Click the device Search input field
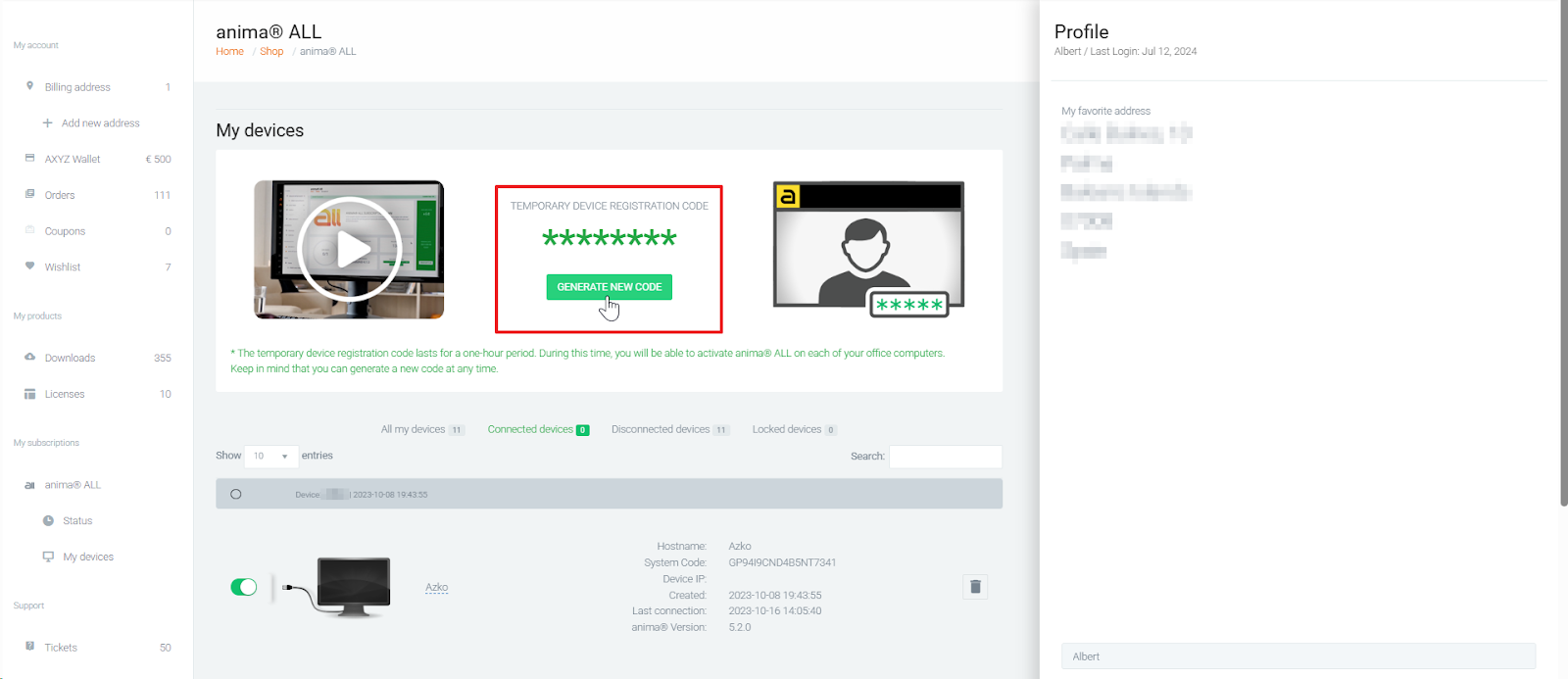Screen dimensions: 1568x679 point(945,457)
